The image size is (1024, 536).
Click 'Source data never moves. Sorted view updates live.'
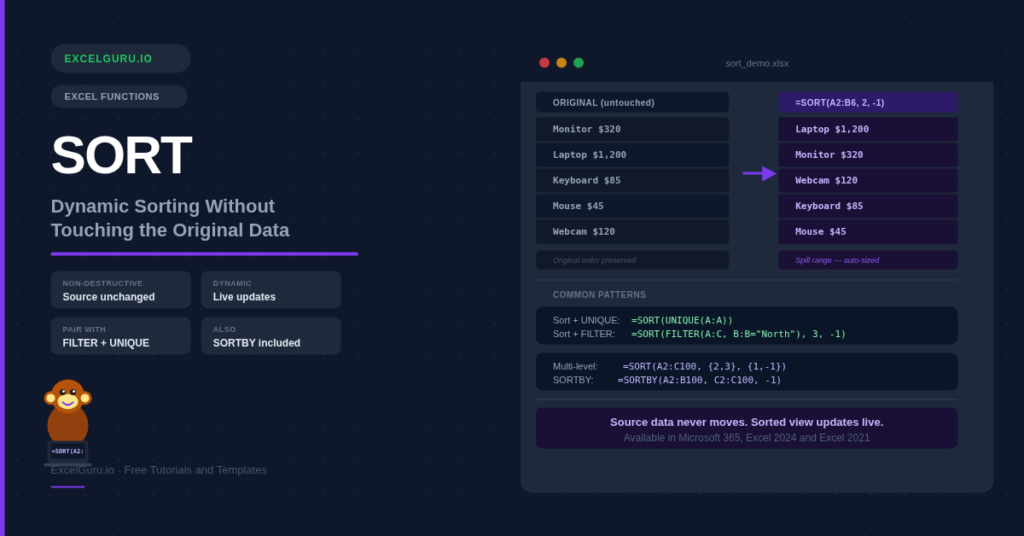pos(746,422)
